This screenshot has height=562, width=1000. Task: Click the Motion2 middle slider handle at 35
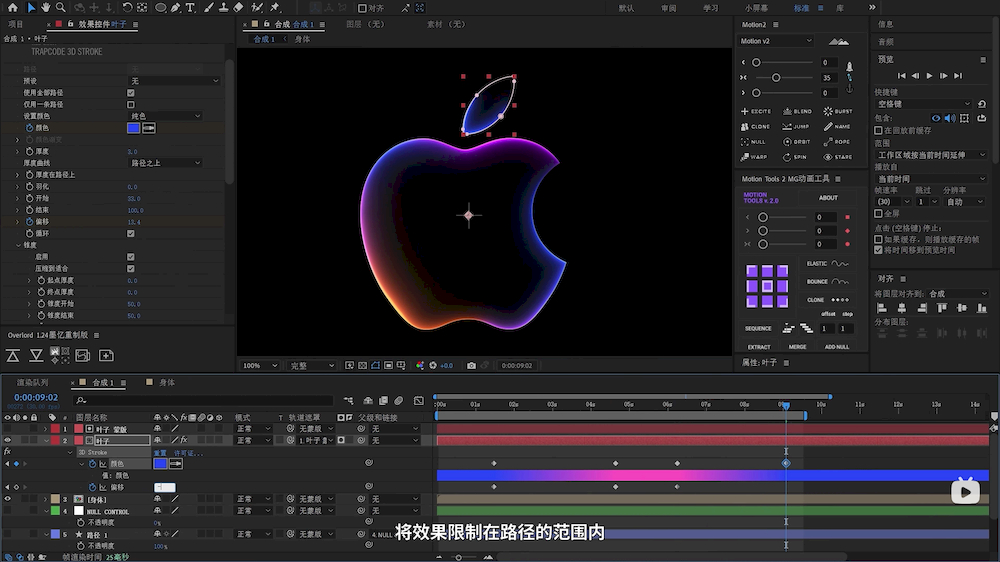776,78
